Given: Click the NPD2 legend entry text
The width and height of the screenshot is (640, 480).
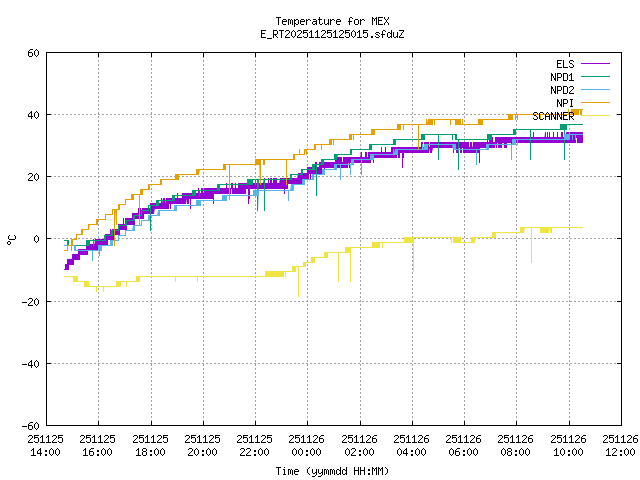Looking at the screenshot, I should point(562,90).
